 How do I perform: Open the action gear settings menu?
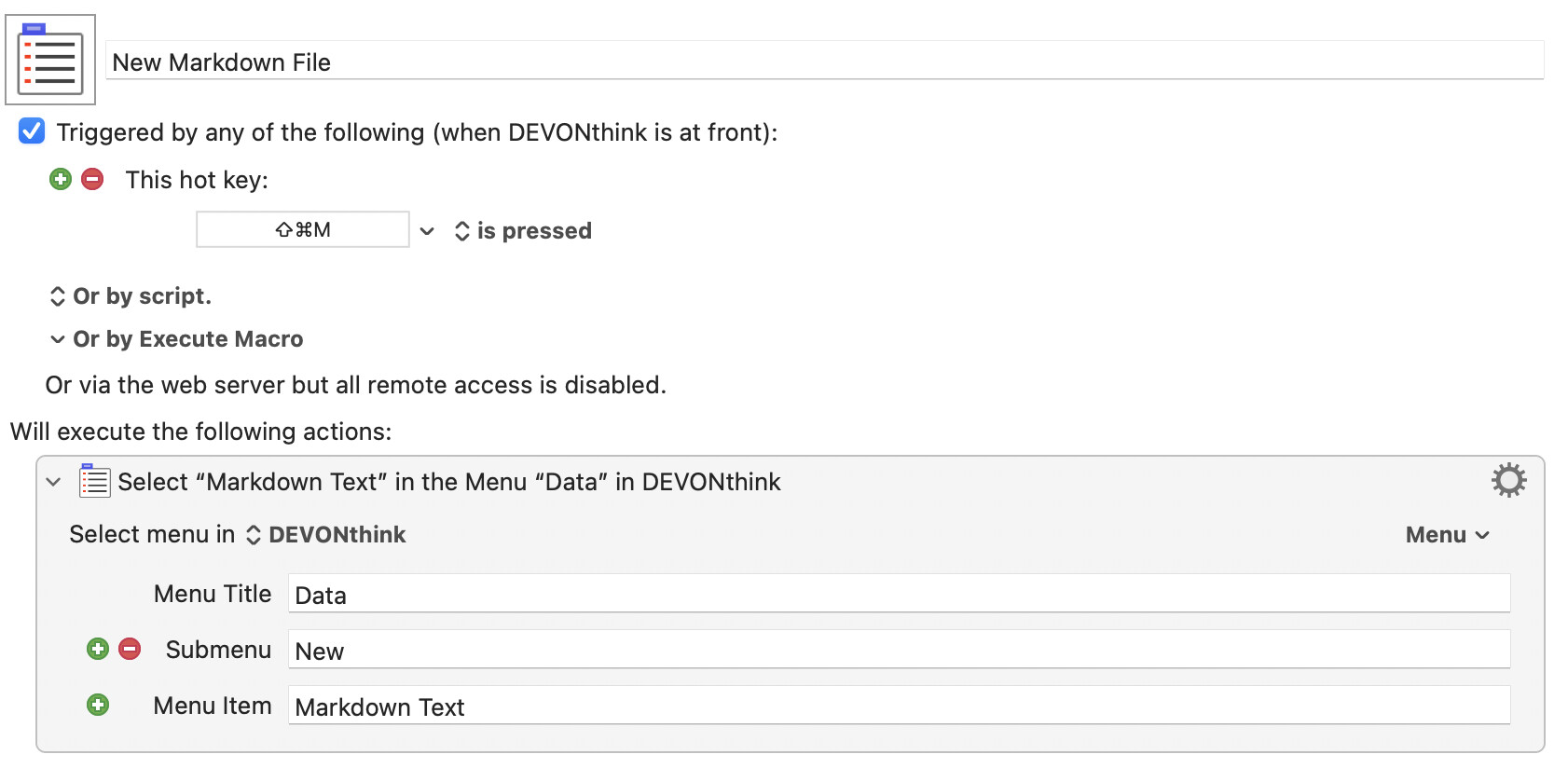[x=1507, y=481]
